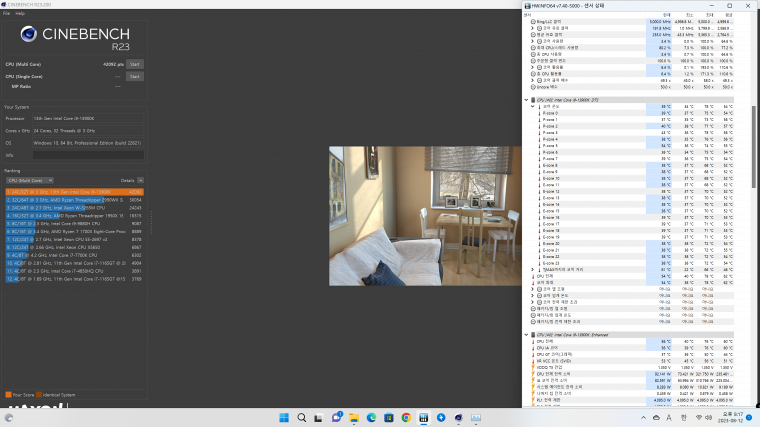This screenshot has width=760, height=427.
Task: Switch to HWiNFO icon on taskbar
Action: (x=424, y=417)
